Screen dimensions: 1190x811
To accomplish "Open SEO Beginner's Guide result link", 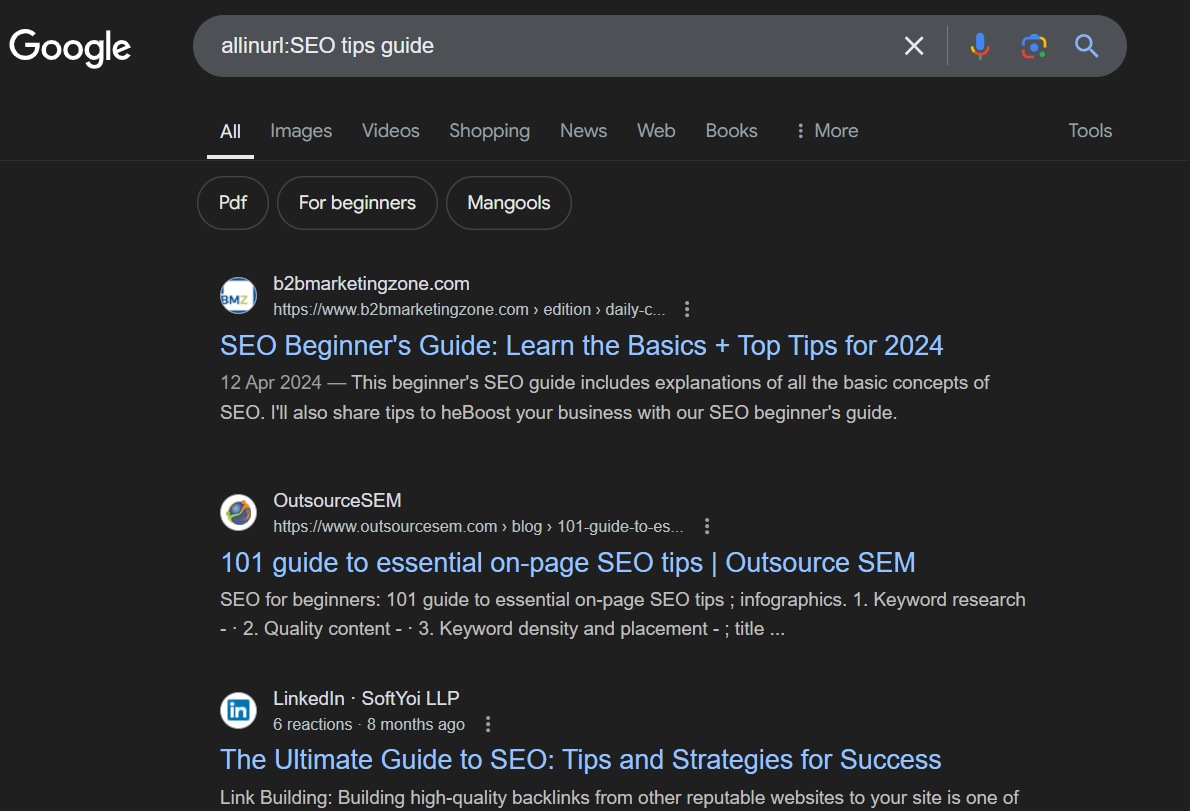I will pyautogui.click(x=581, y=346).
